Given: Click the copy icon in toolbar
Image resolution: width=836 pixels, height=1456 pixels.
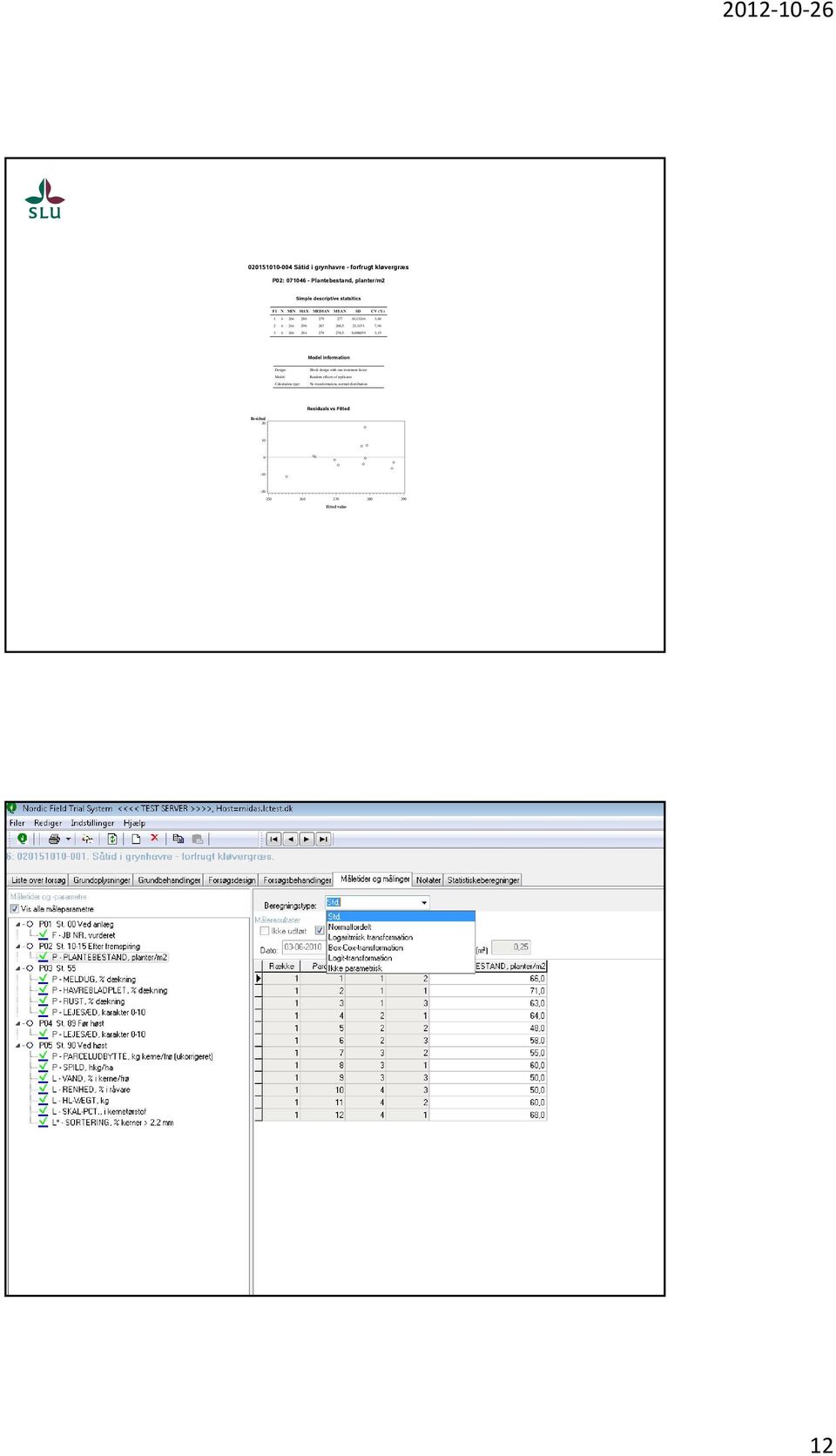Looking at the screenshot, I should tap(179, 839).
